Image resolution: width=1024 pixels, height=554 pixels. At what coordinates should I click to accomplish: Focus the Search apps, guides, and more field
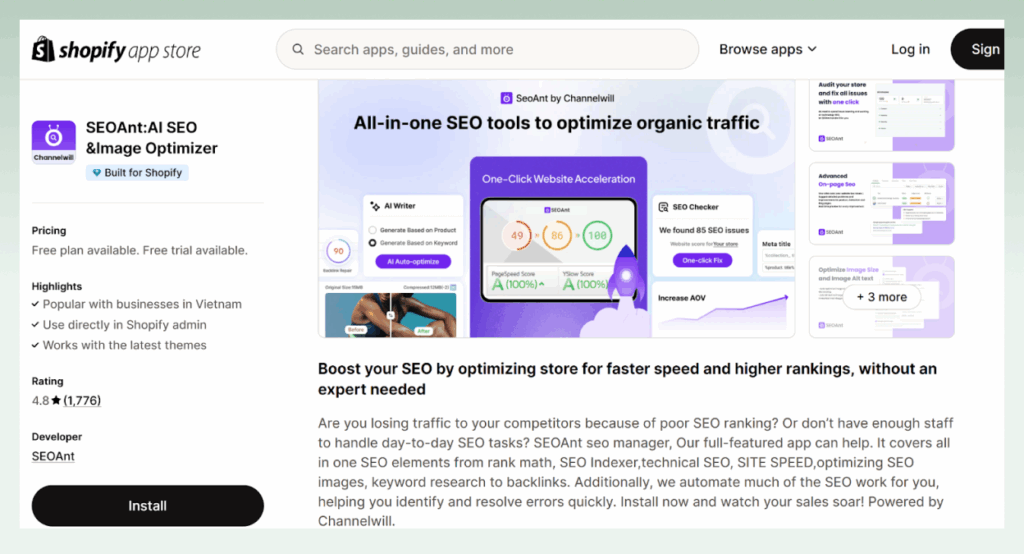(487, 49)
